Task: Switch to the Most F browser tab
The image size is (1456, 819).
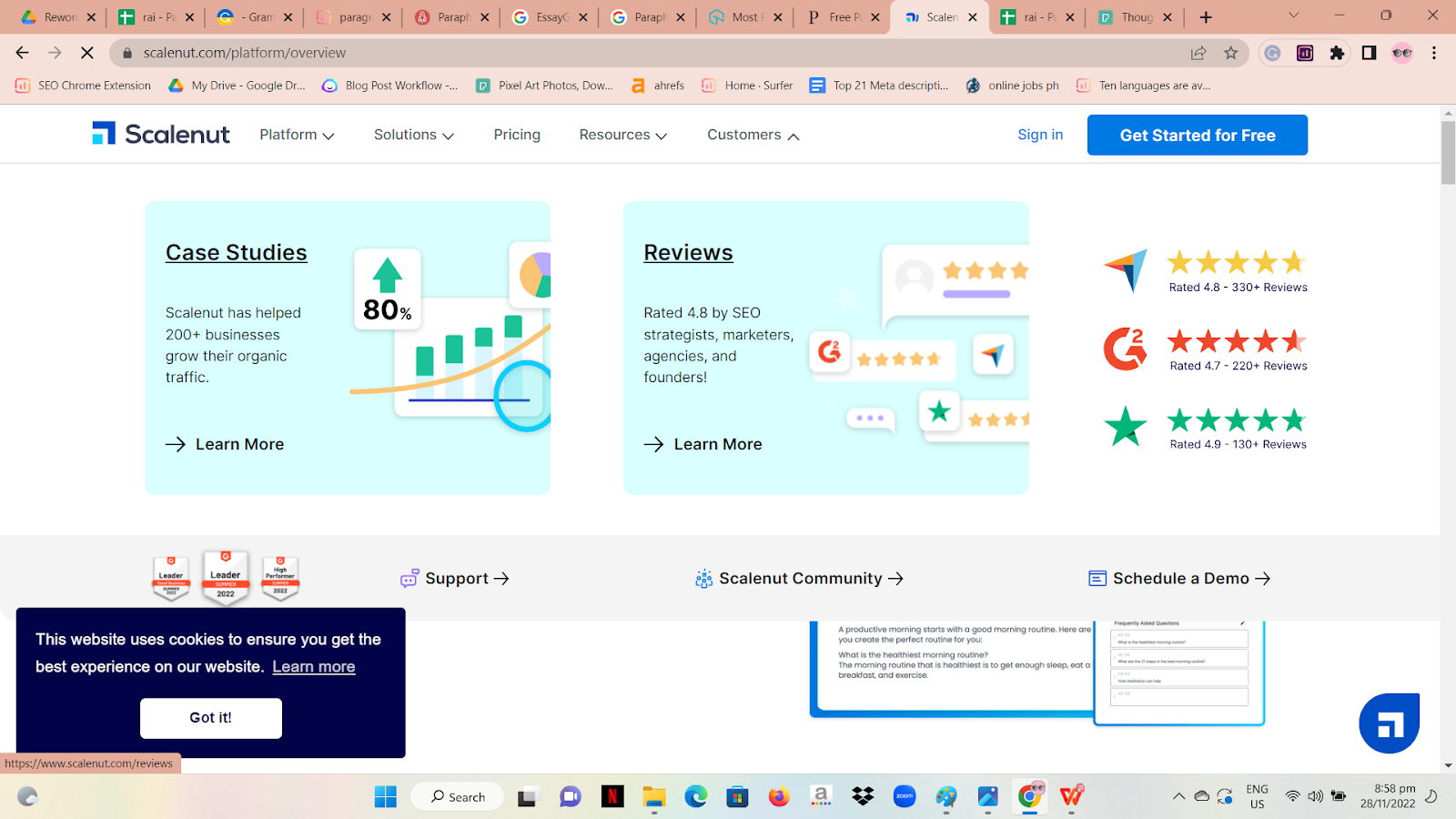Action: tap(744, 17)
